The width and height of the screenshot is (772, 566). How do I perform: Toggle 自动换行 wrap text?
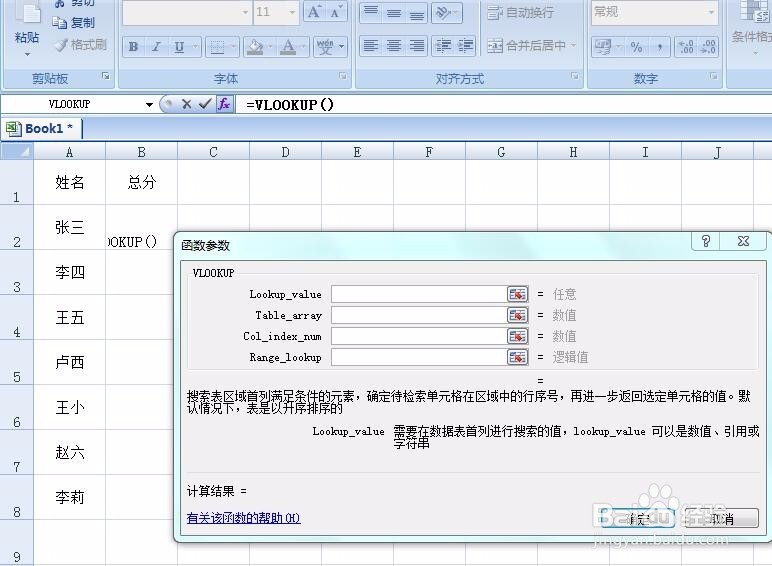click(521, 12)
